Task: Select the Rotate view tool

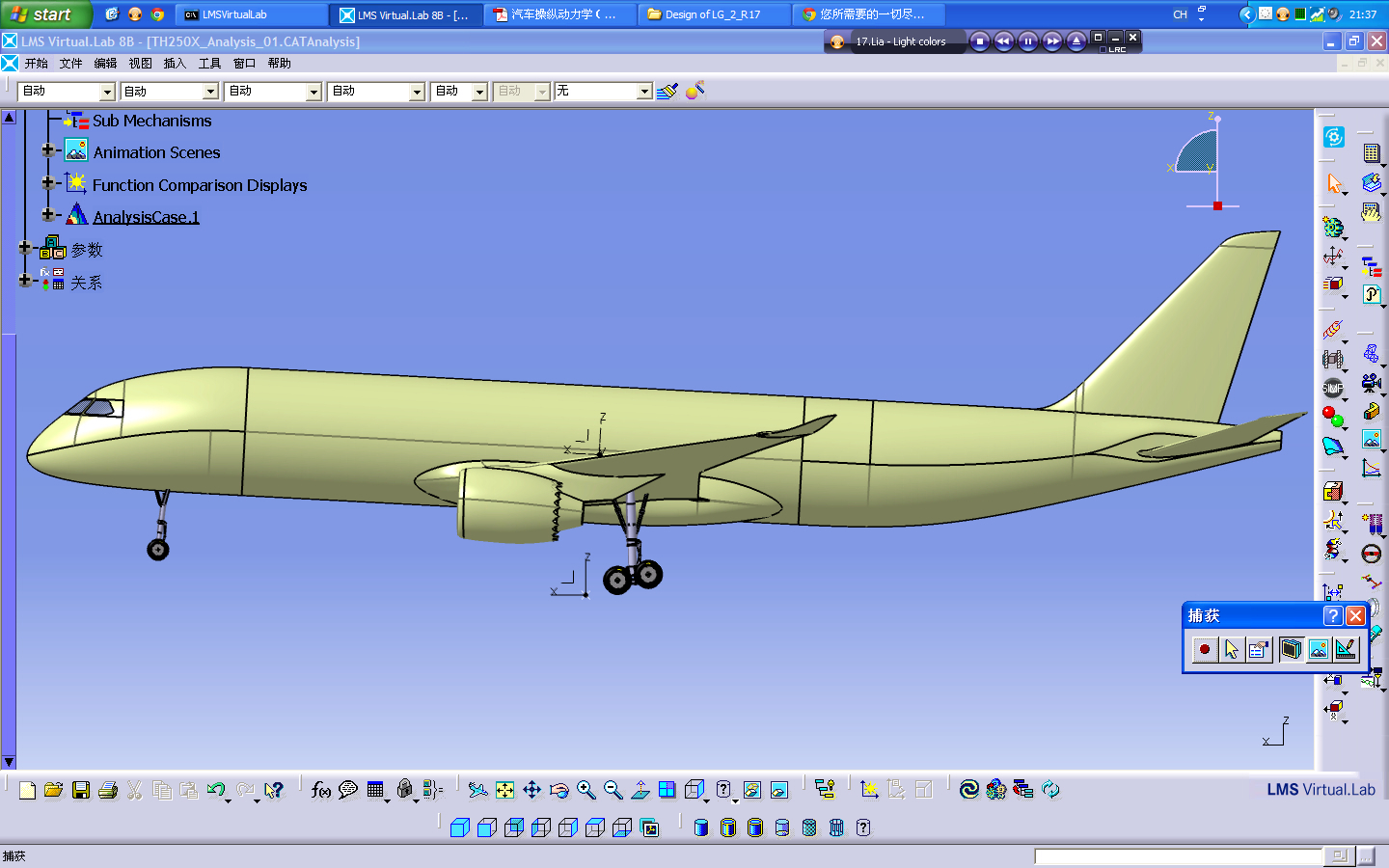Action: pos(558,790)
